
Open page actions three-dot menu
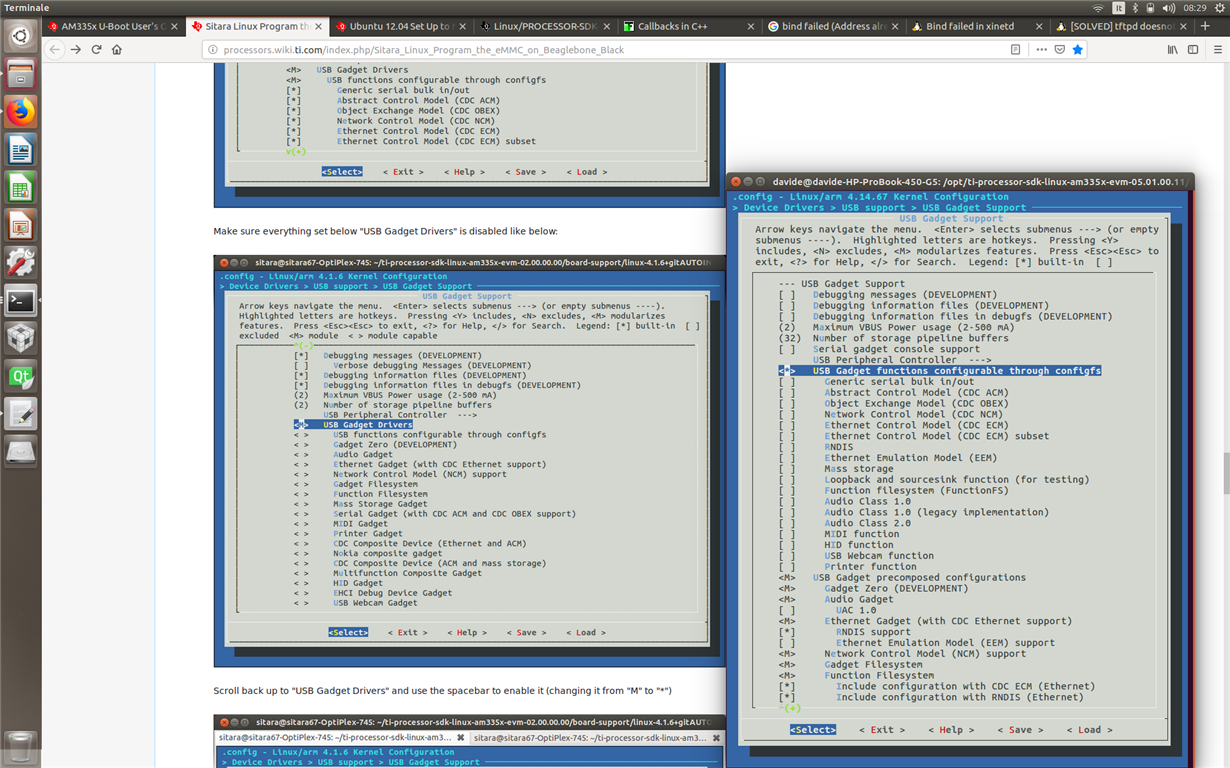click(x=1040, y=49)
